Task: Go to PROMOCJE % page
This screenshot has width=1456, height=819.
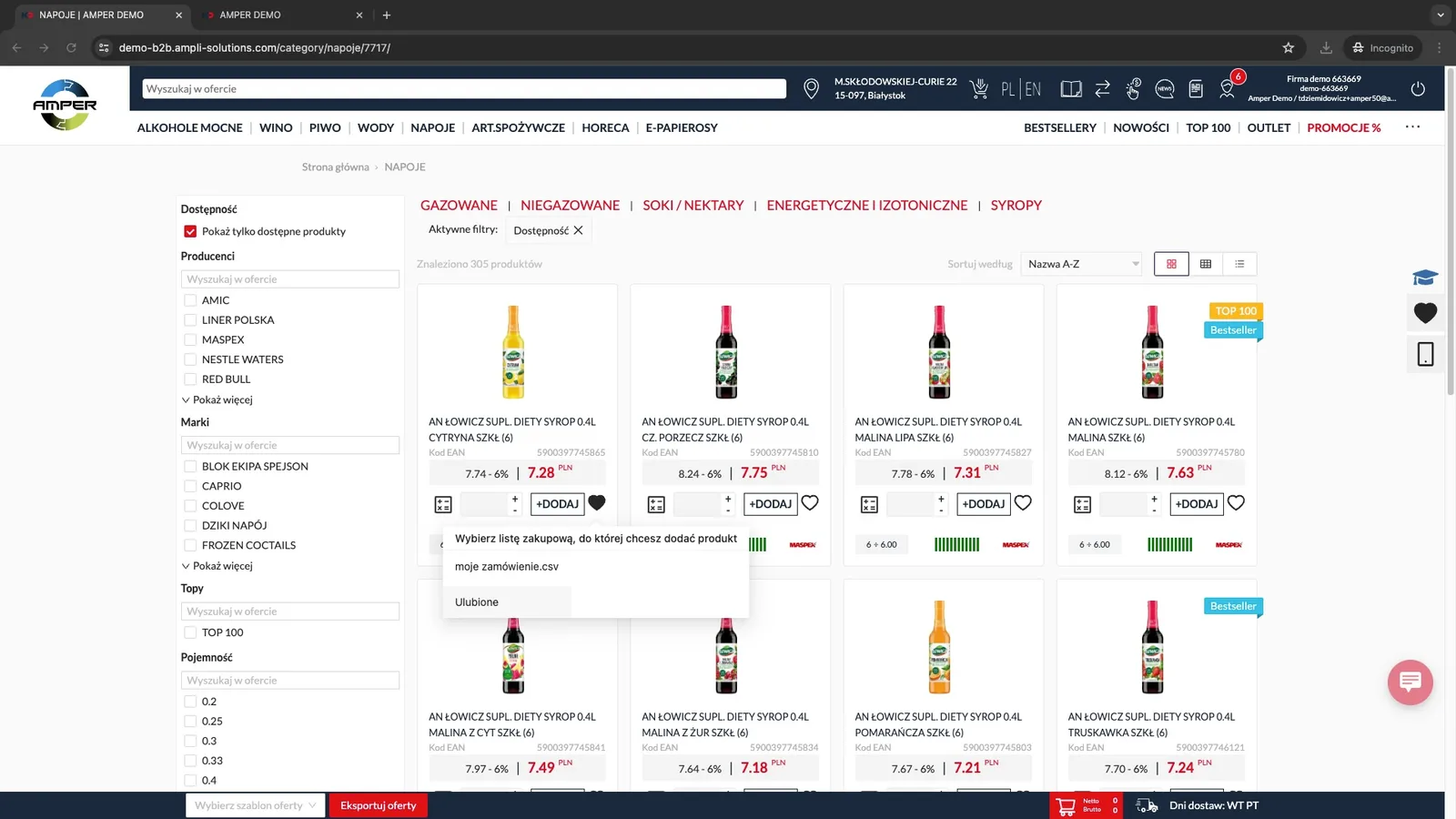Action: coord(1343,127)
